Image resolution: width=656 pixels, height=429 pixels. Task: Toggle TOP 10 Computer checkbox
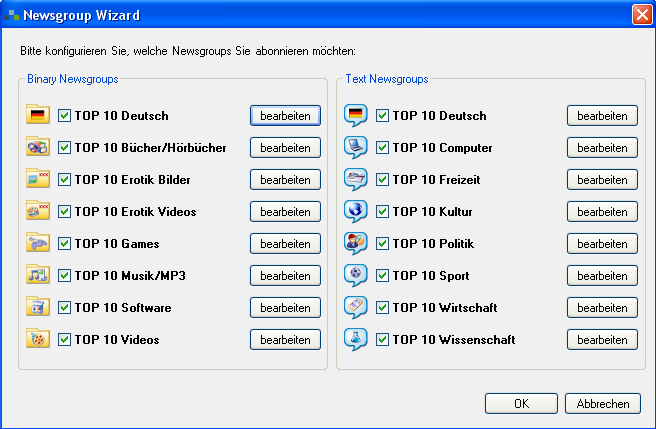tap(382, 147)
